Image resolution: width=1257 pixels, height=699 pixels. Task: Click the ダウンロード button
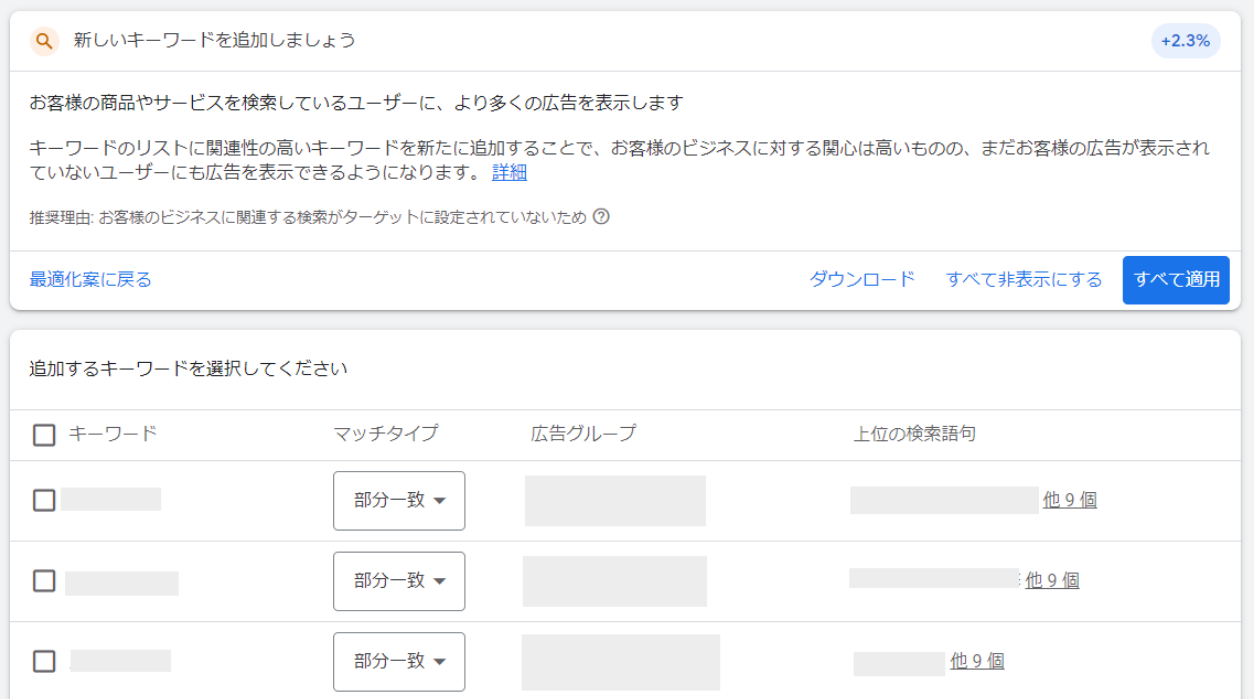(862, 279)
